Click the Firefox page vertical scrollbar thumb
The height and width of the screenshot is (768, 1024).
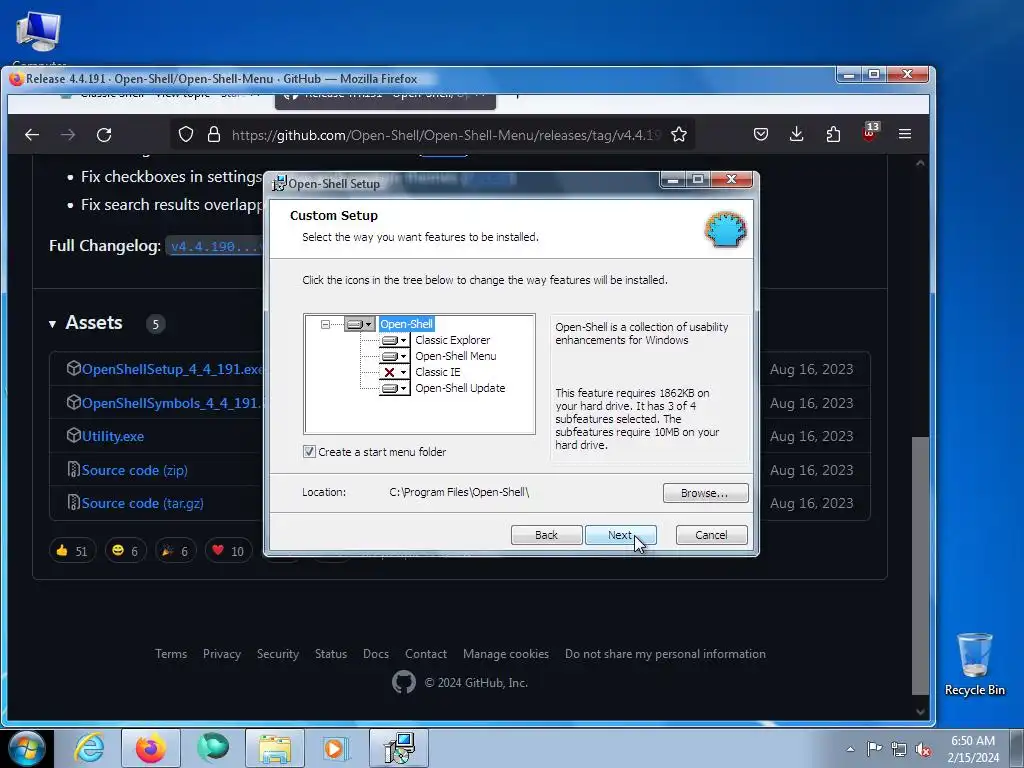point(920,566)
